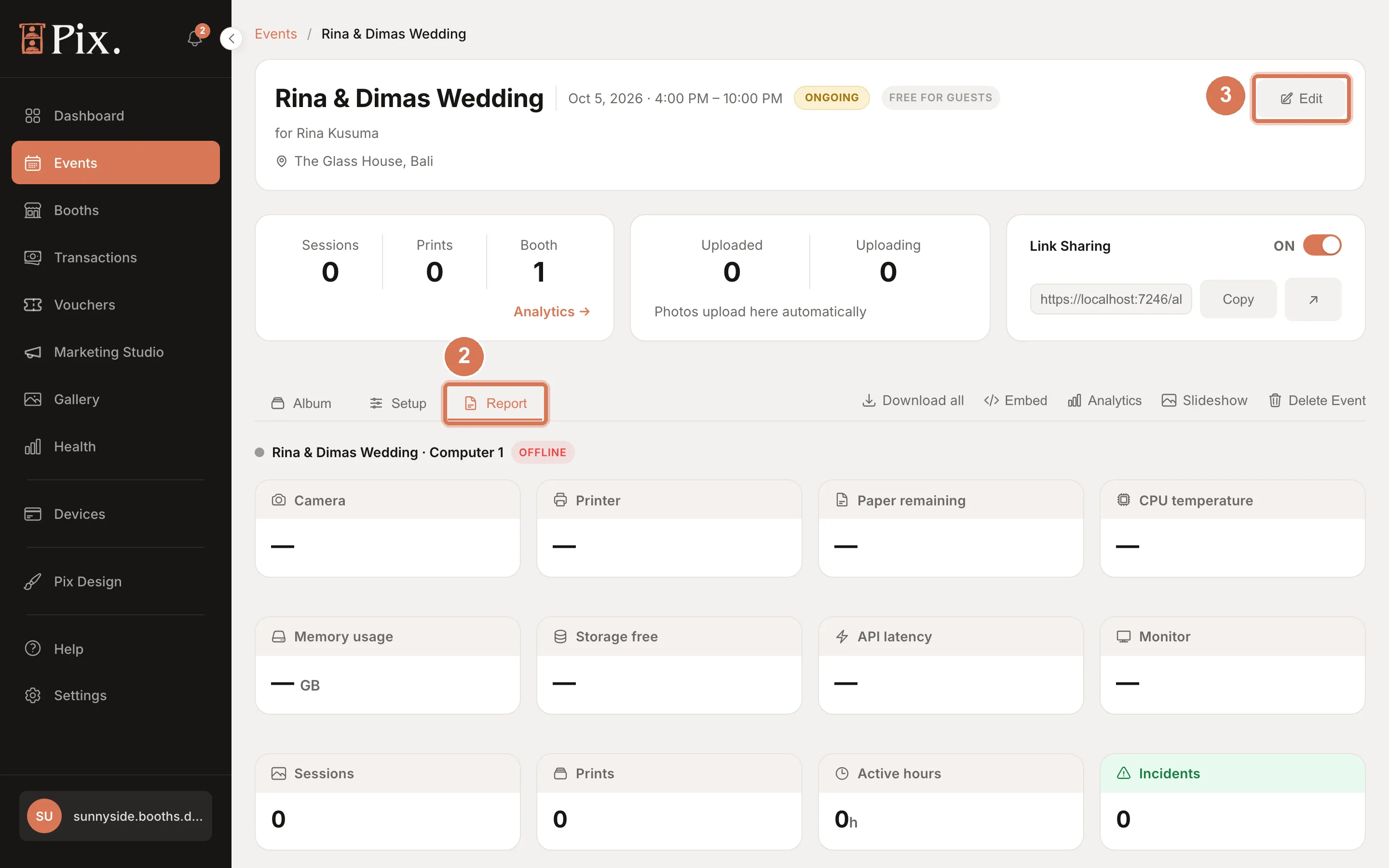The width and height of the screenshot is (1389, 868).
Task: Click the API latency bolt icon
Action: pos(842,636)
